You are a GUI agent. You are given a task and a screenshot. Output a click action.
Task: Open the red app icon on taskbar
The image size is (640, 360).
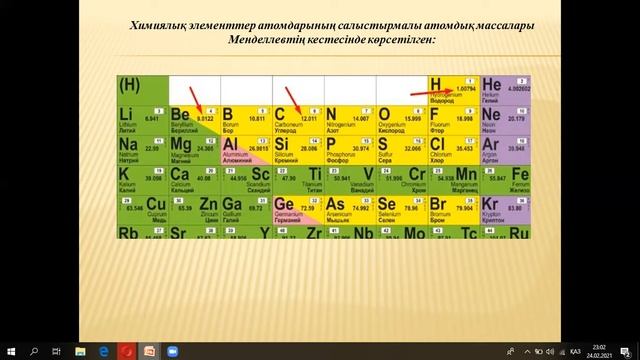tap(127, 351)
